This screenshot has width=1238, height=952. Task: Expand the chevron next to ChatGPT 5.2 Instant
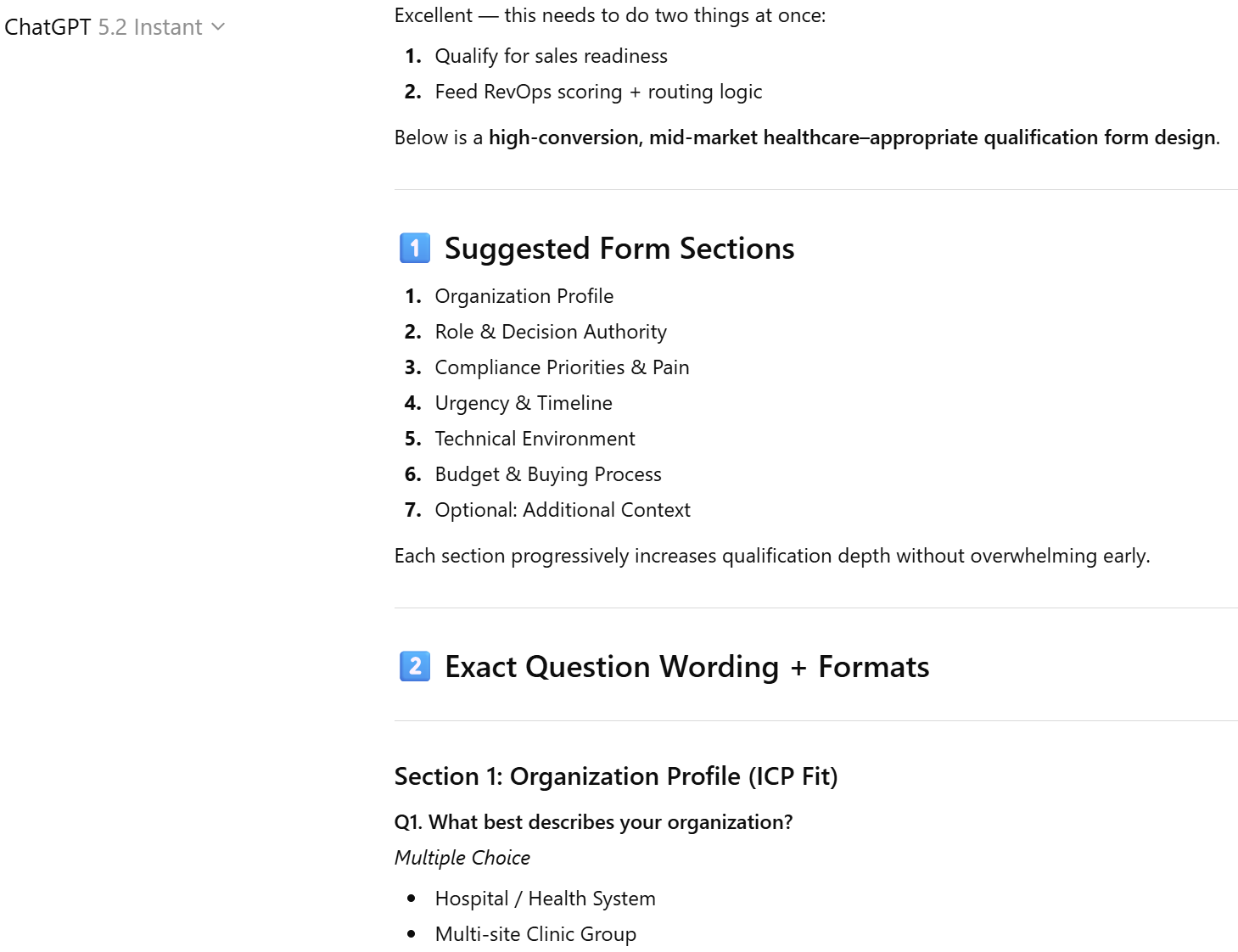click(x=218, y=27)
